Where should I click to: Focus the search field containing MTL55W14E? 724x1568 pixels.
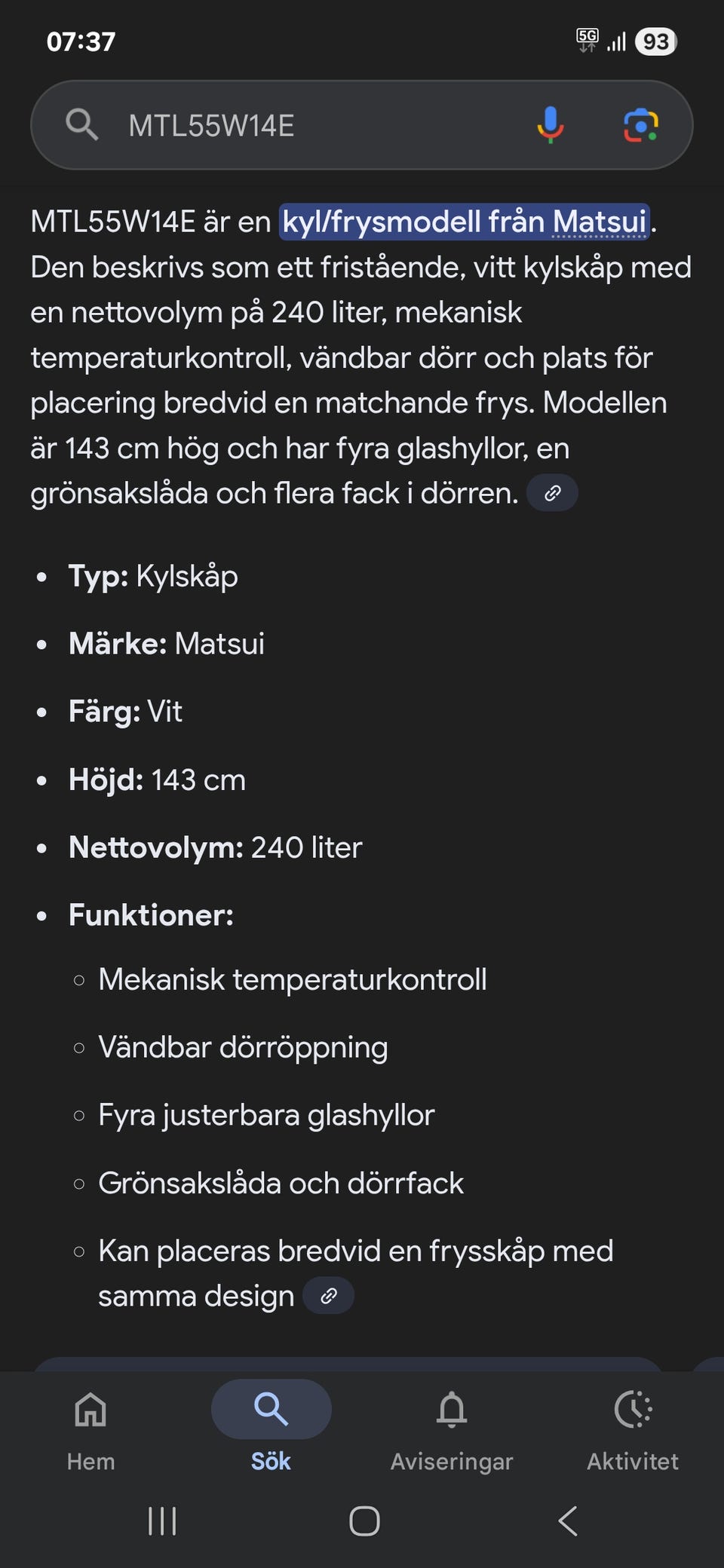coord(317,125)
